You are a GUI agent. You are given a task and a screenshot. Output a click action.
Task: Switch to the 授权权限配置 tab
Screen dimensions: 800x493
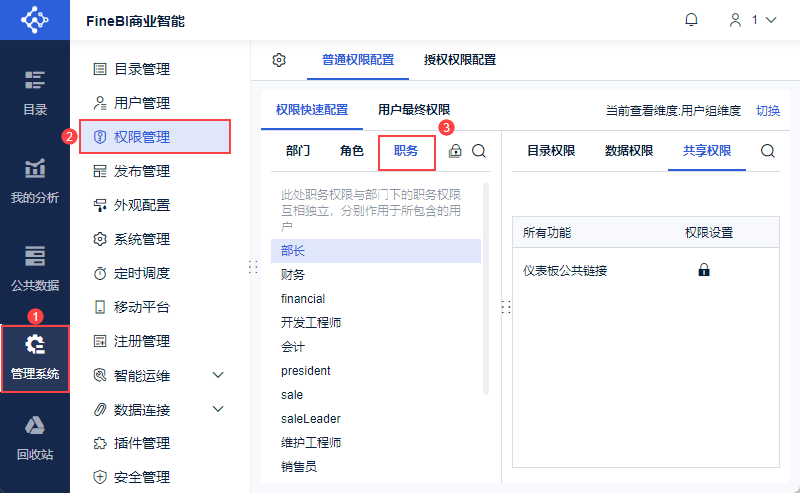(460, 60)
